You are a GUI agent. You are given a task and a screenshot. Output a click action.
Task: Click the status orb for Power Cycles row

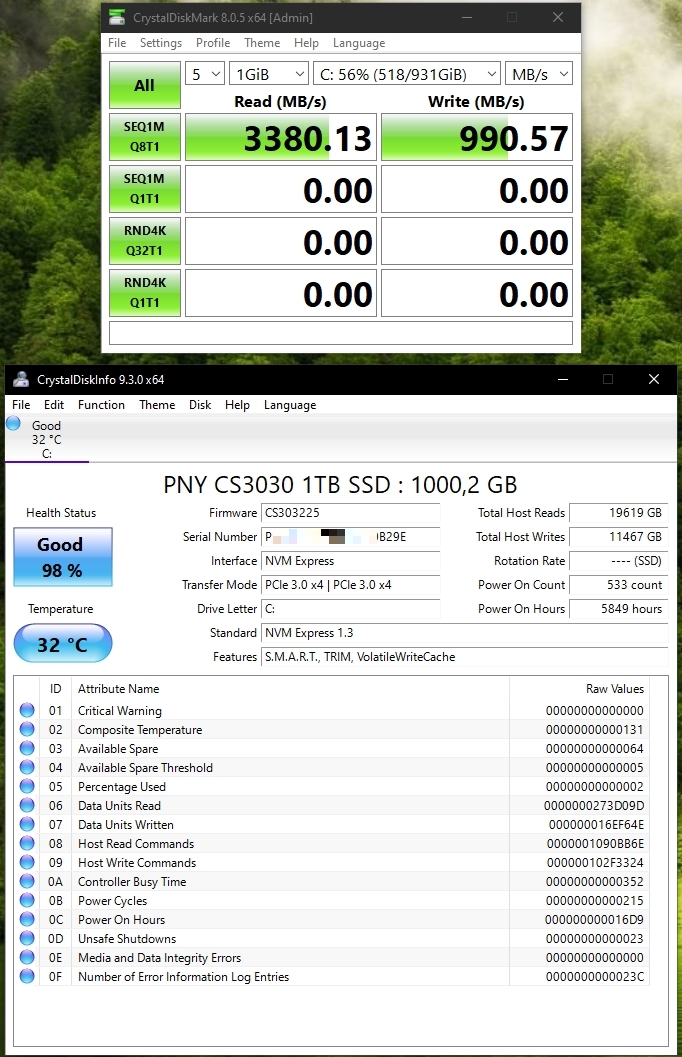pyautogui.click(x=27, y=900)
